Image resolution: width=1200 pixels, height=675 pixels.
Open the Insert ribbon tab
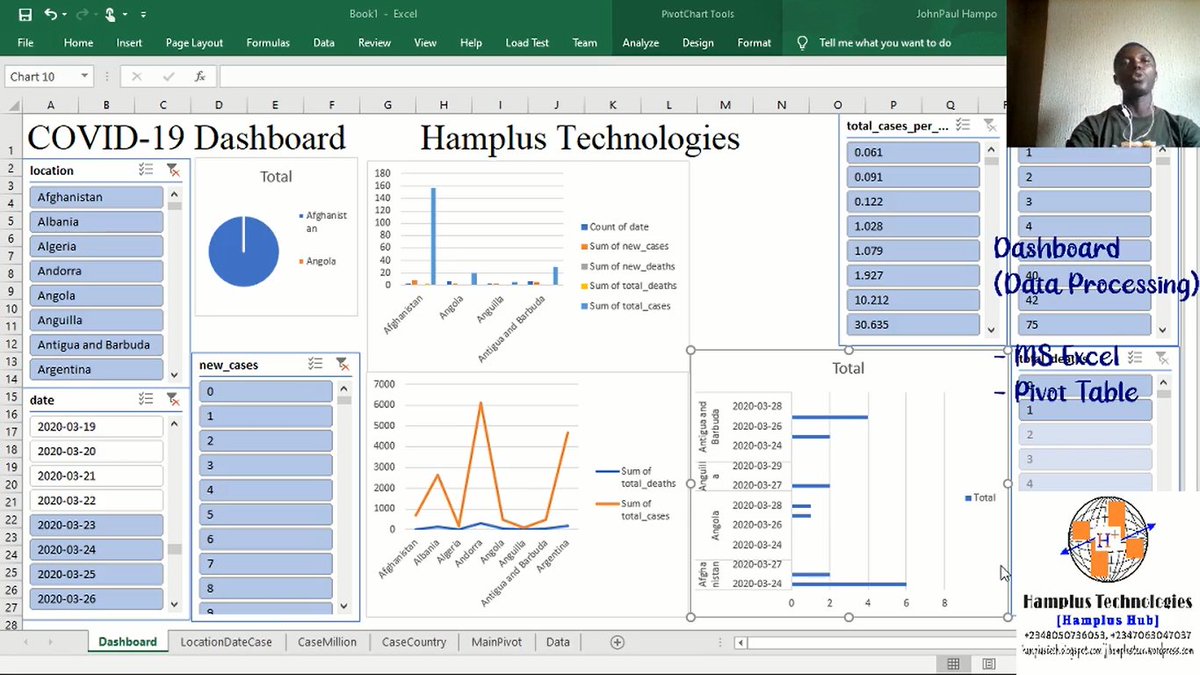pos(129,43)
